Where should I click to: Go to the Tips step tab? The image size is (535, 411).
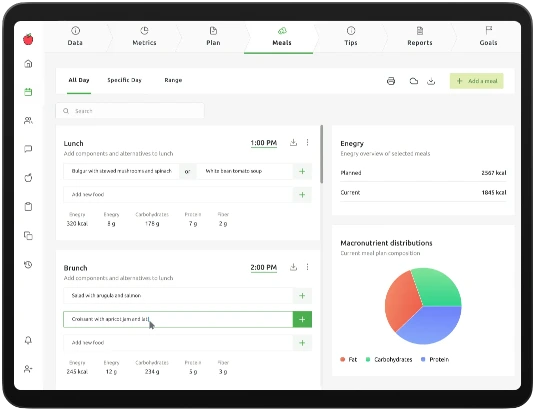coord(351,36)
